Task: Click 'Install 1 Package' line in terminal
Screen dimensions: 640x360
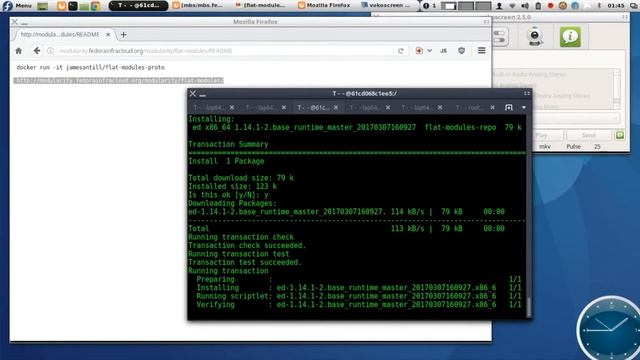Action: [x=226, y=161]
